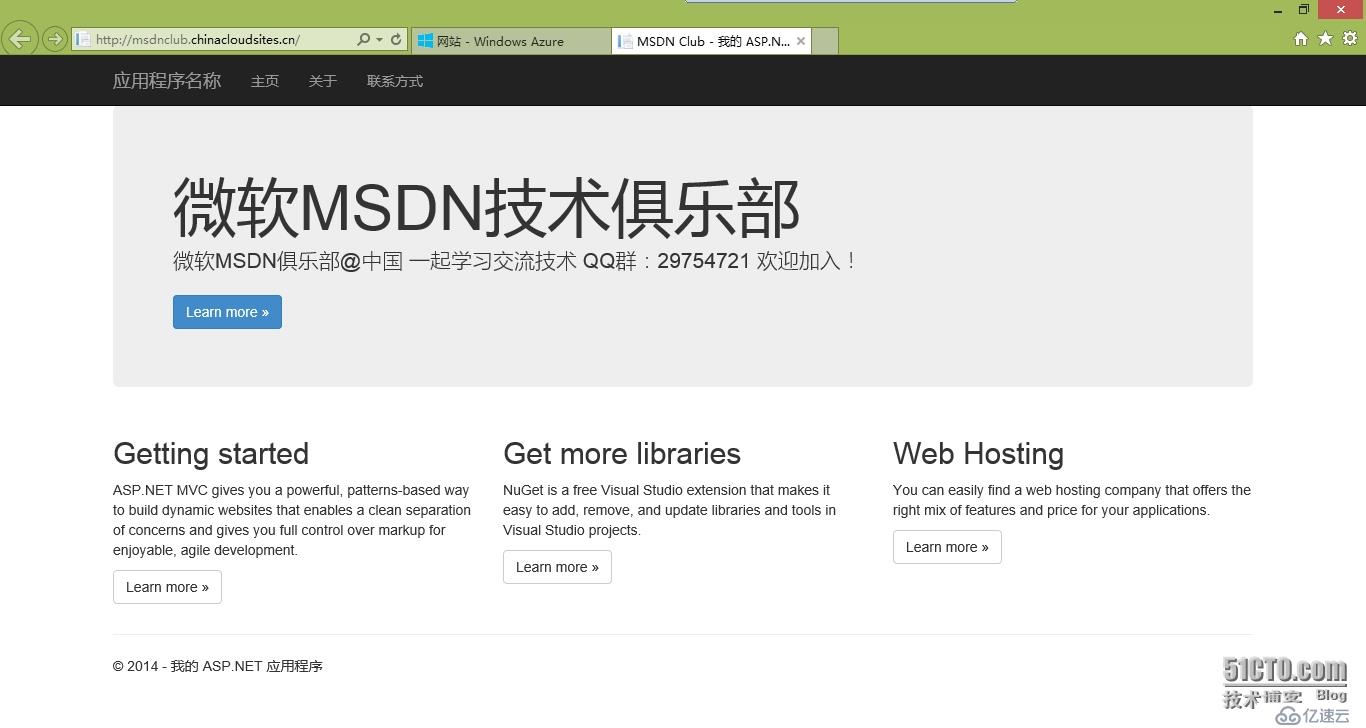
Task: Close the MSDN Club tab
Action: [801, 41]
